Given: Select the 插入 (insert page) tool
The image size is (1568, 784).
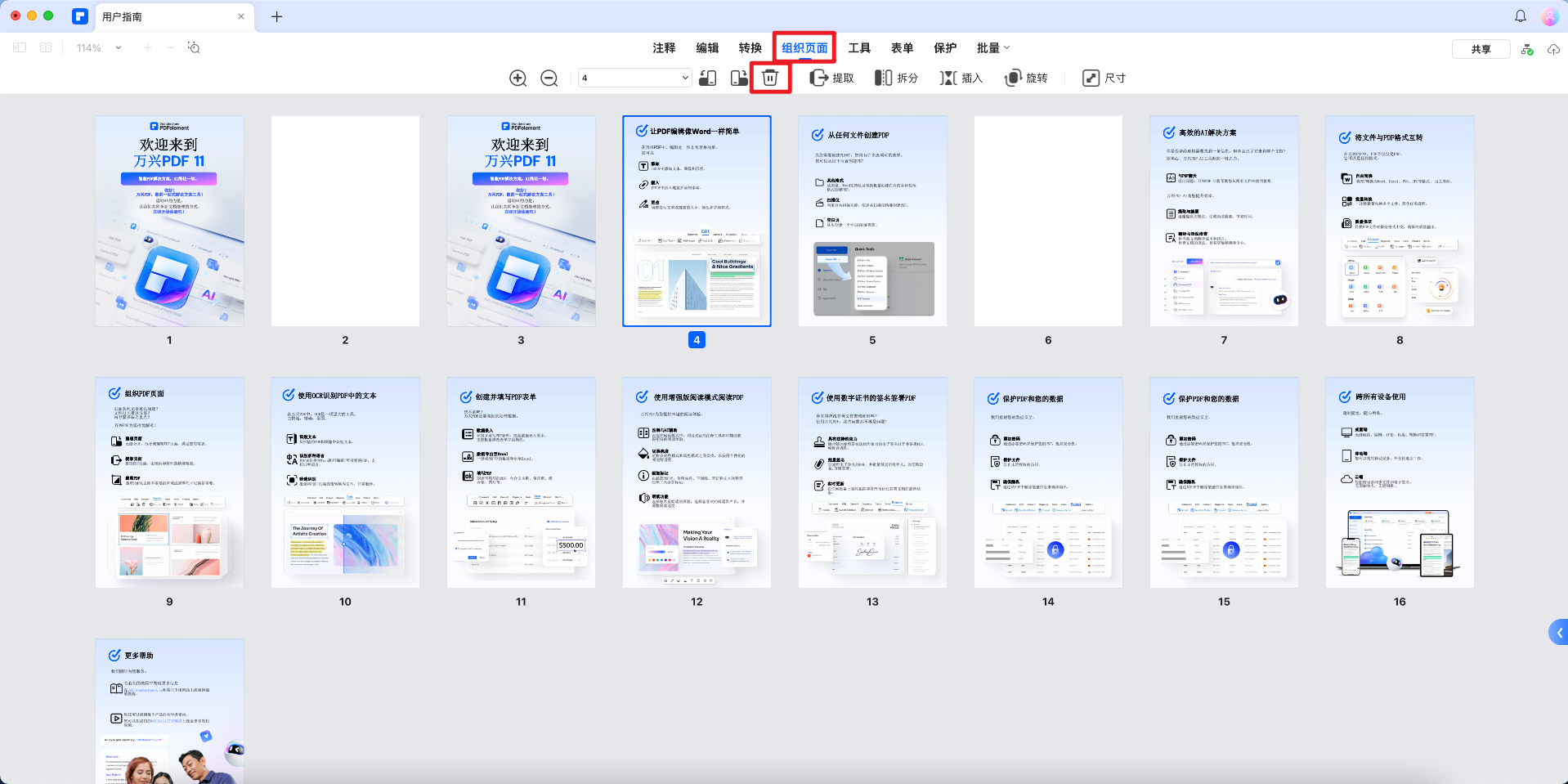Looking at the screenshot, I should pyautogui.click(x=961, y=78).
